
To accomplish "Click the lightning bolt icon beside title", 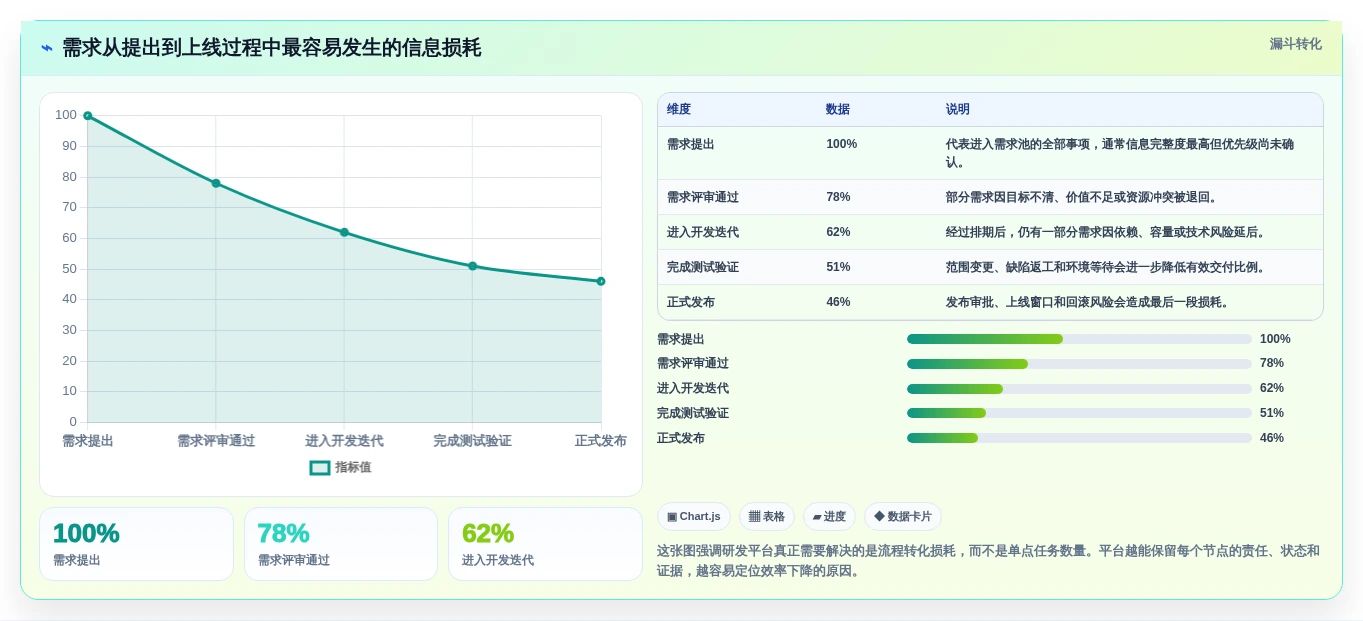I will [x=47, y=48].
